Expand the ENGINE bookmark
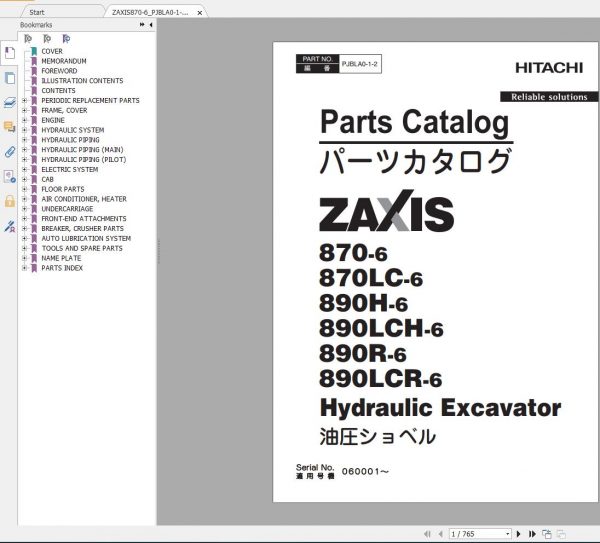The image size is (600, 543). 24,120
